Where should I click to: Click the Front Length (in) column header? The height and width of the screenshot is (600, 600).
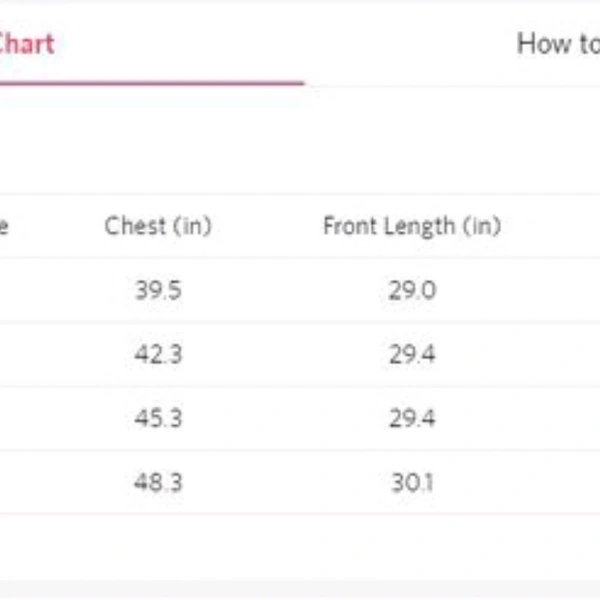[x=411, y=226]
